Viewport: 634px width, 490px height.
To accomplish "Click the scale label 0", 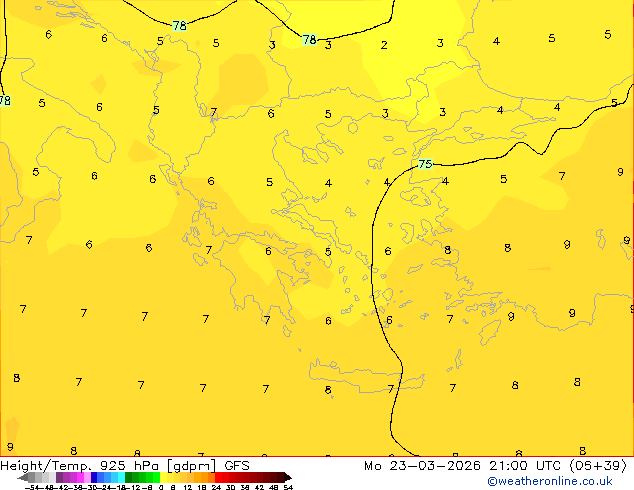I will tap(161, 488).
